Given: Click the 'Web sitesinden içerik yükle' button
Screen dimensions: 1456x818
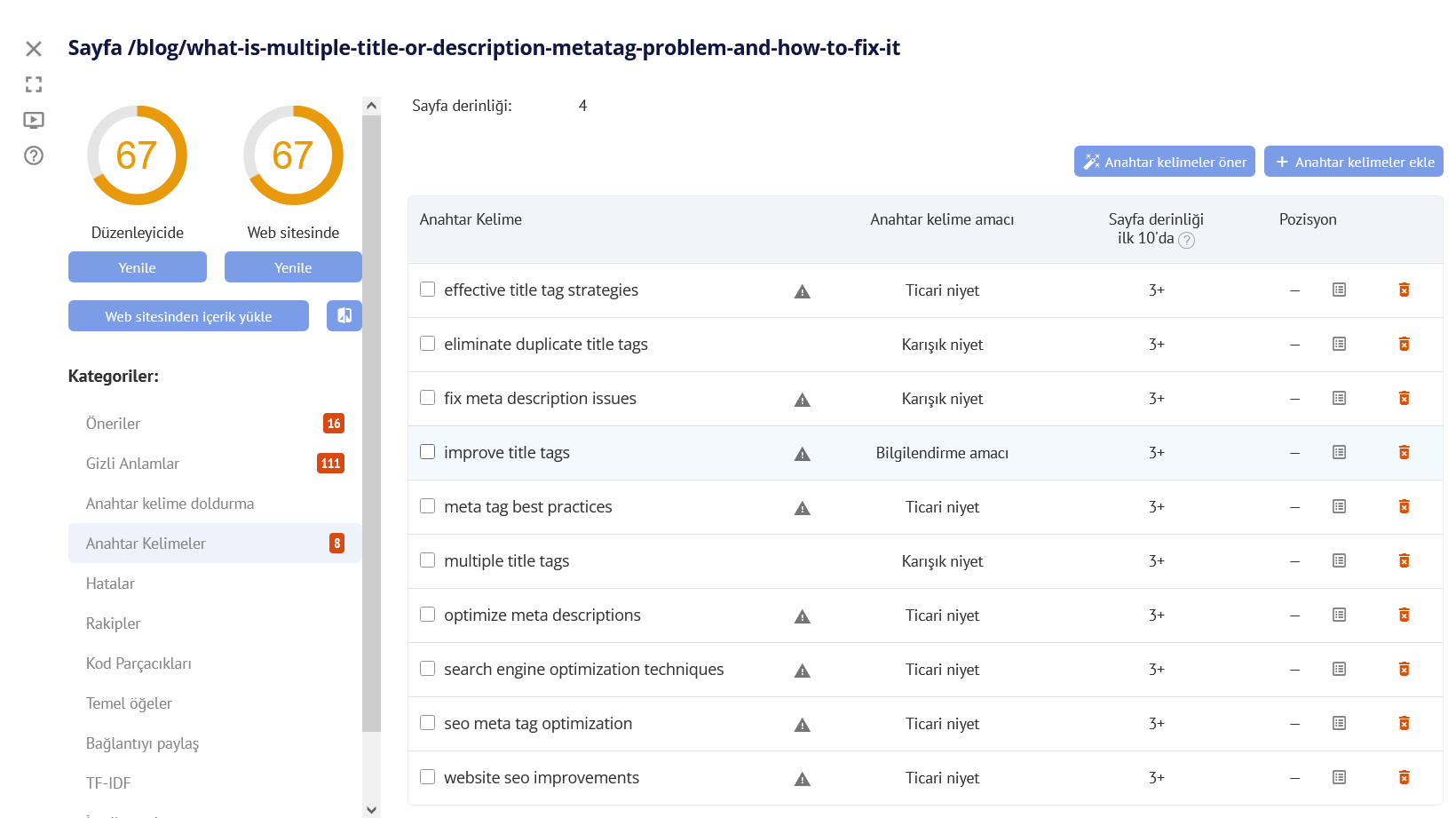Looking at the screenshot, I should [188, 316].
